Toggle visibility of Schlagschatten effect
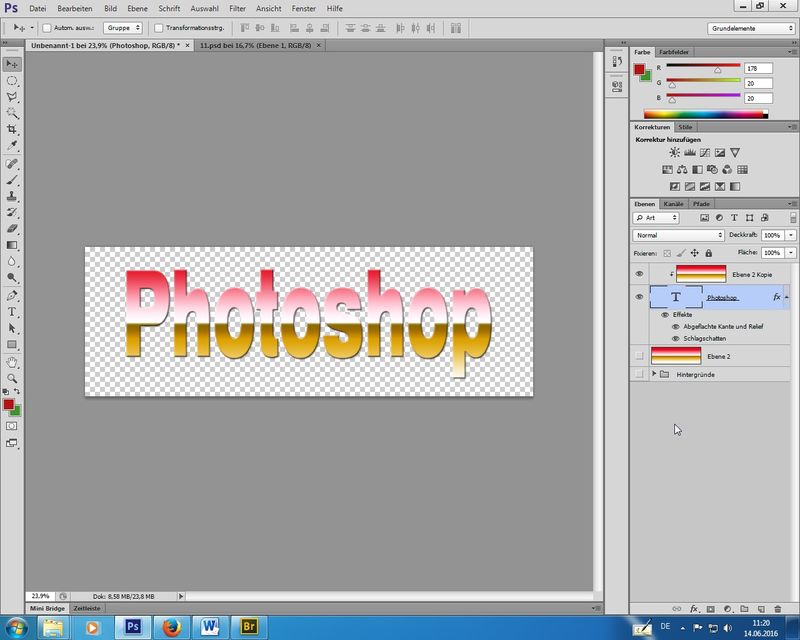The image size is (800, 640). tap(676, 338)
